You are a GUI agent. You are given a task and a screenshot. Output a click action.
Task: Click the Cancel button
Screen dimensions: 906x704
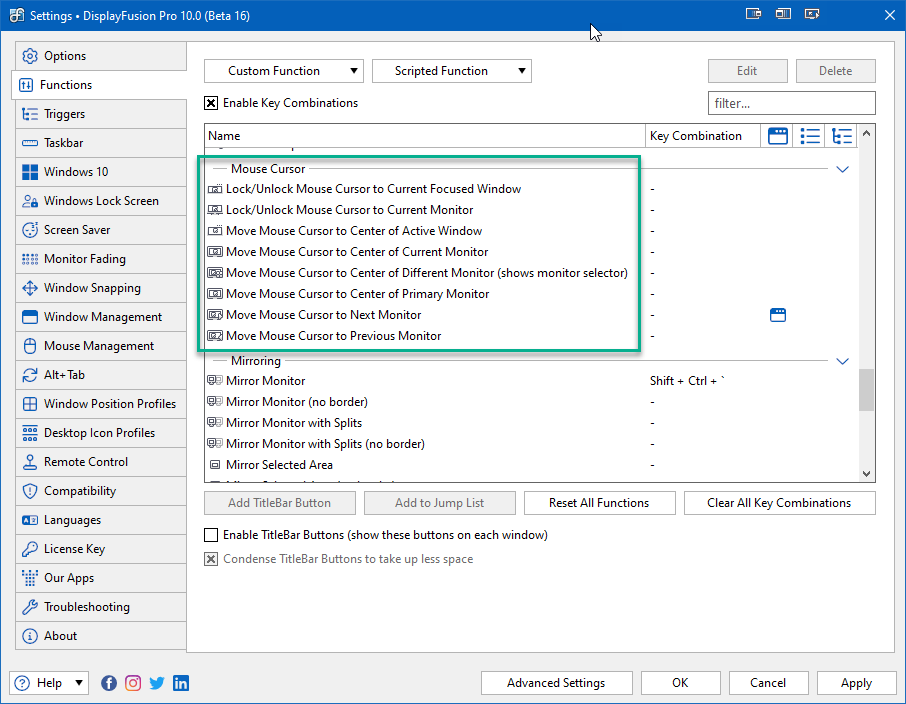pyautogui.click(x=768, y=683)
